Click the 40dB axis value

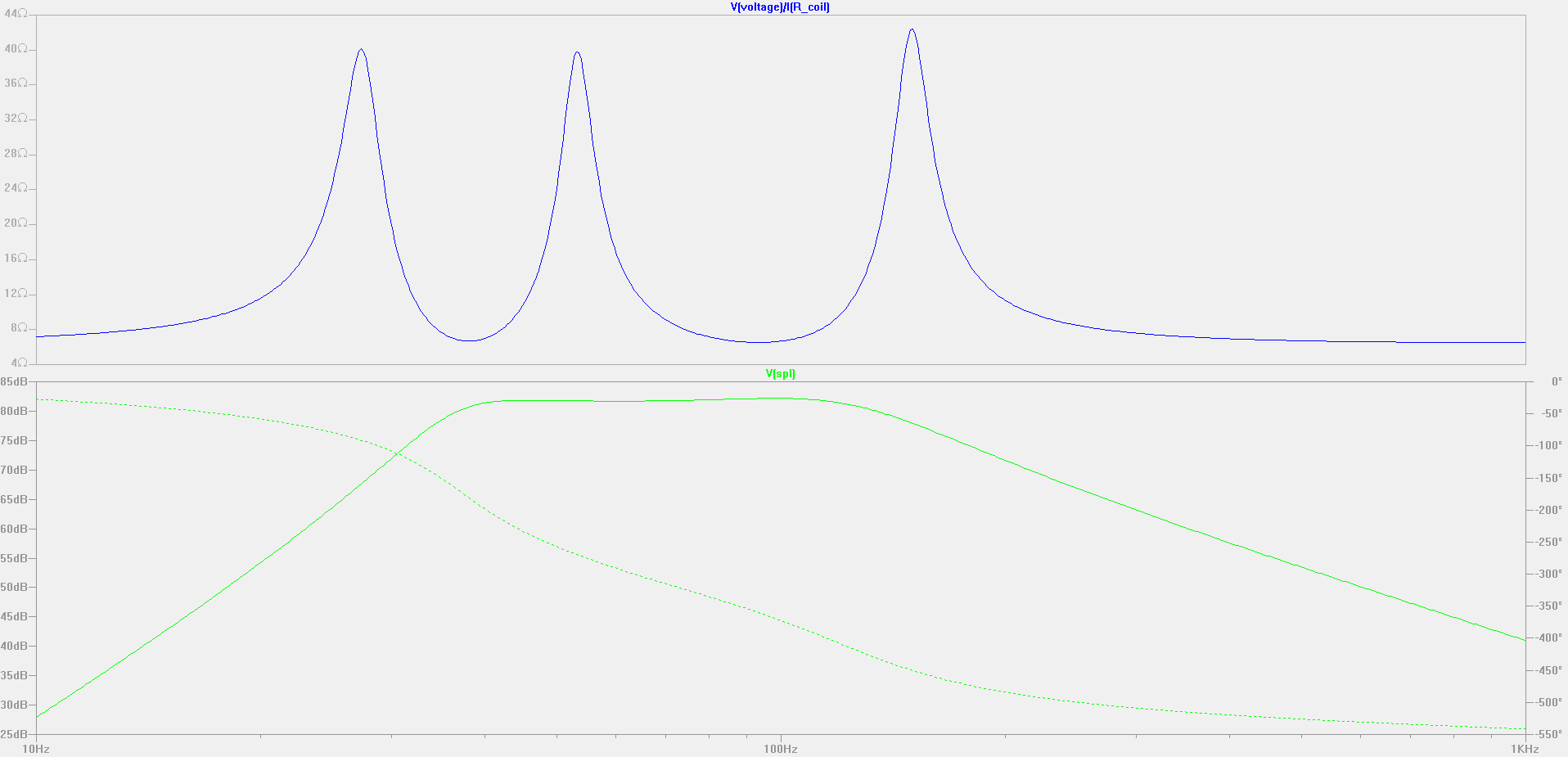tap(14, 646)
